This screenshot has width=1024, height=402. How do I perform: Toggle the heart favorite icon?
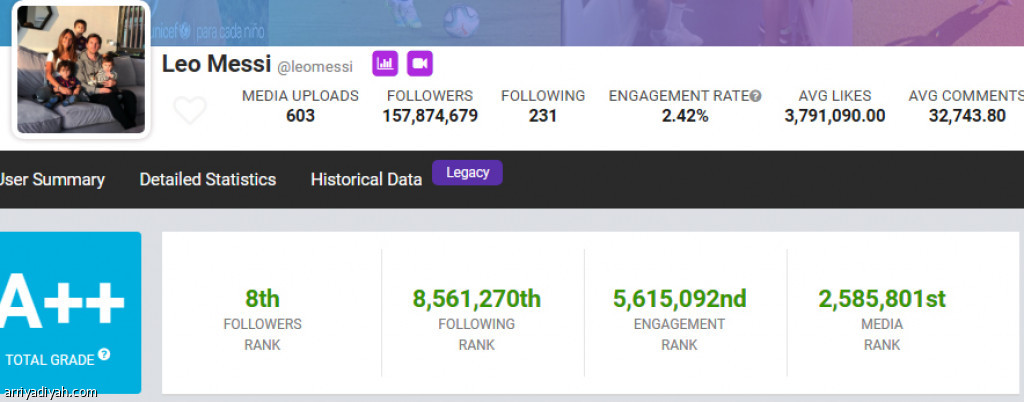(190, 110)
